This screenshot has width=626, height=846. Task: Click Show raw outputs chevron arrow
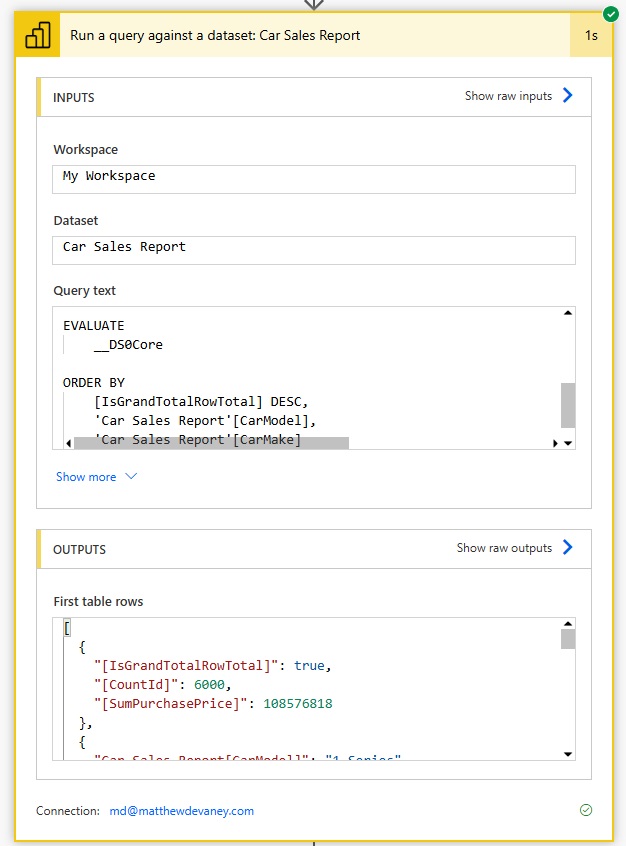pos(567,548)
